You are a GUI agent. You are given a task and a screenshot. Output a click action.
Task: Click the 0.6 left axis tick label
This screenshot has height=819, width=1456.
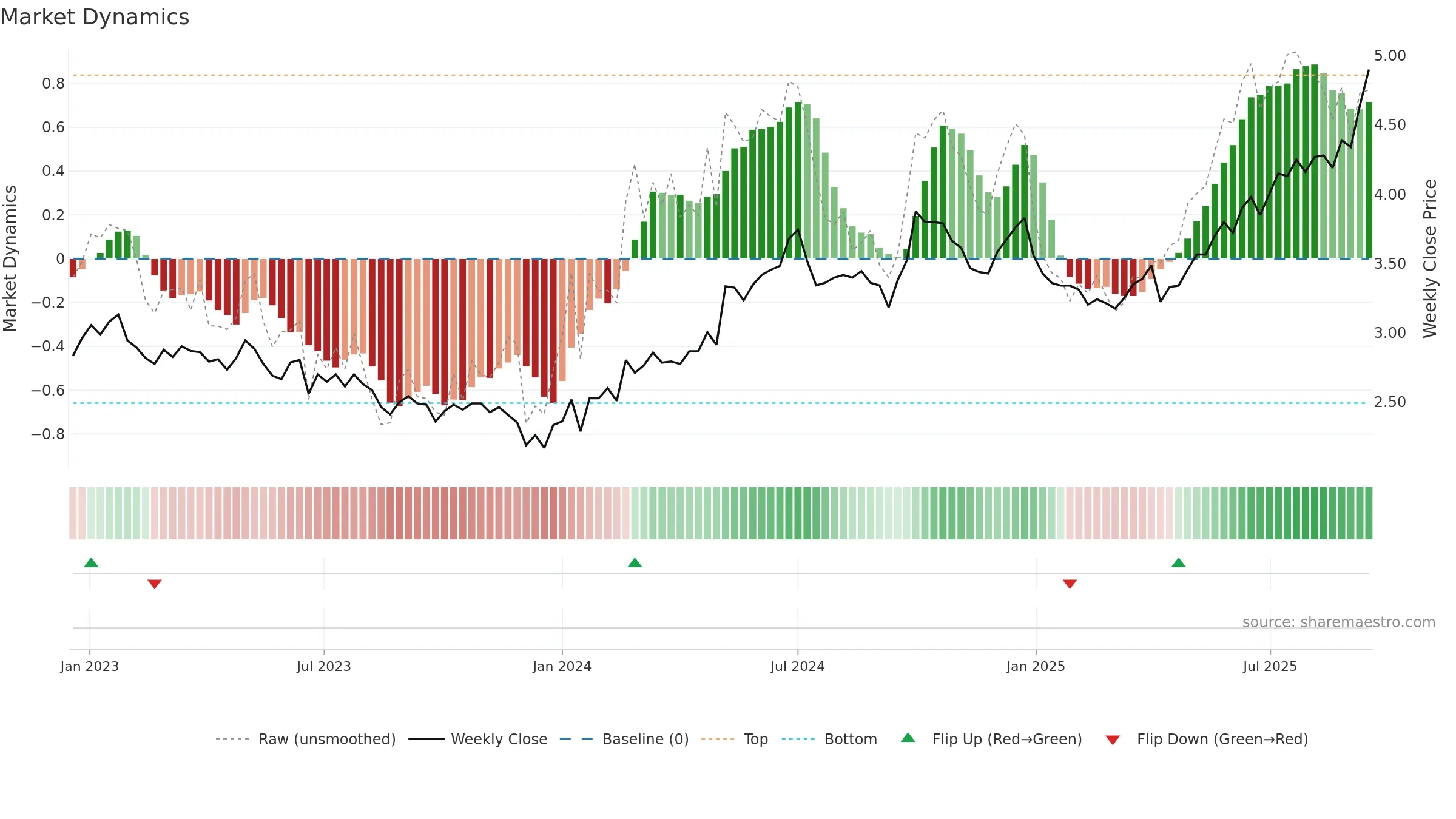pos(53,127)
